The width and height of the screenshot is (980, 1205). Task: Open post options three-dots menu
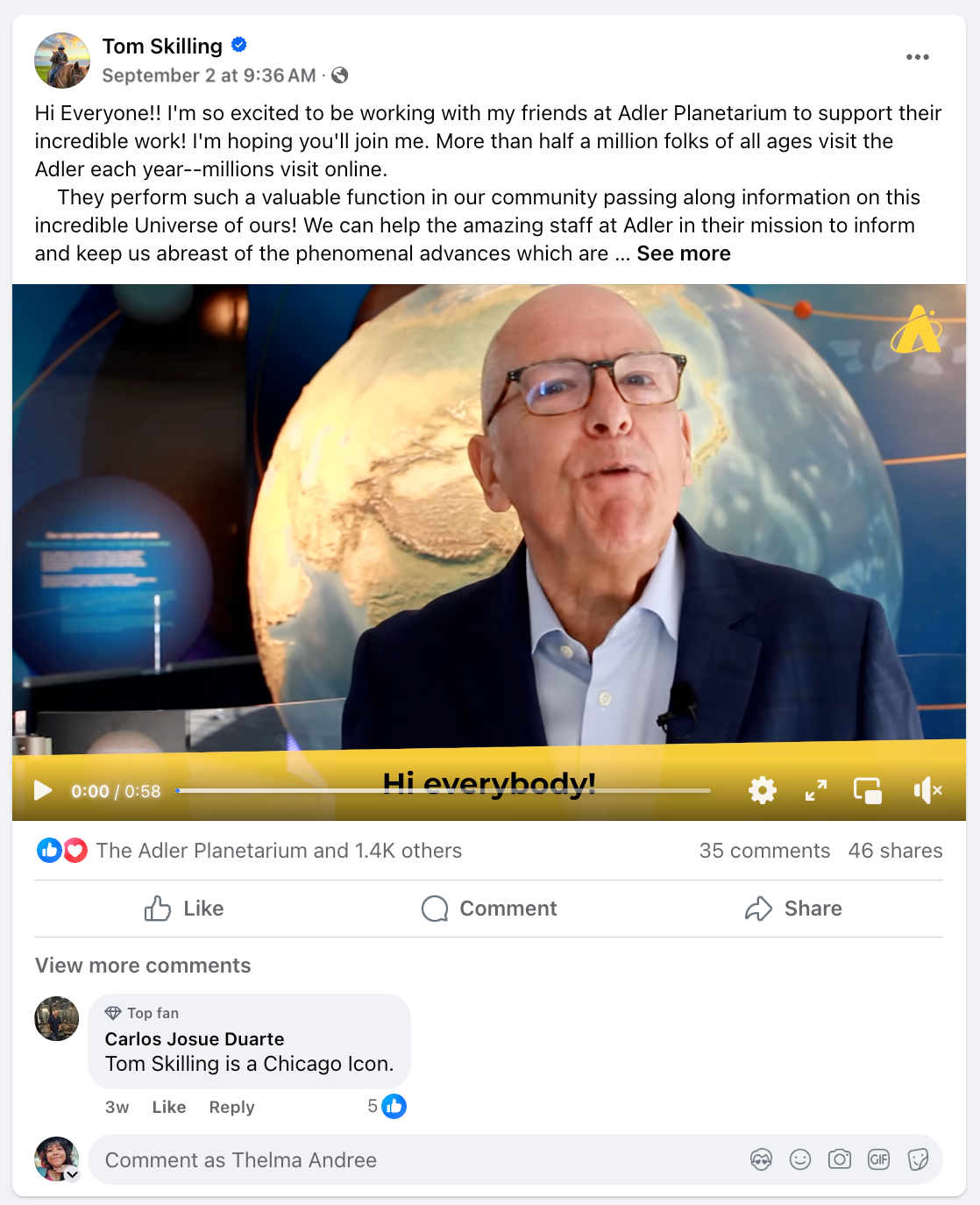(x=918, y=57)
